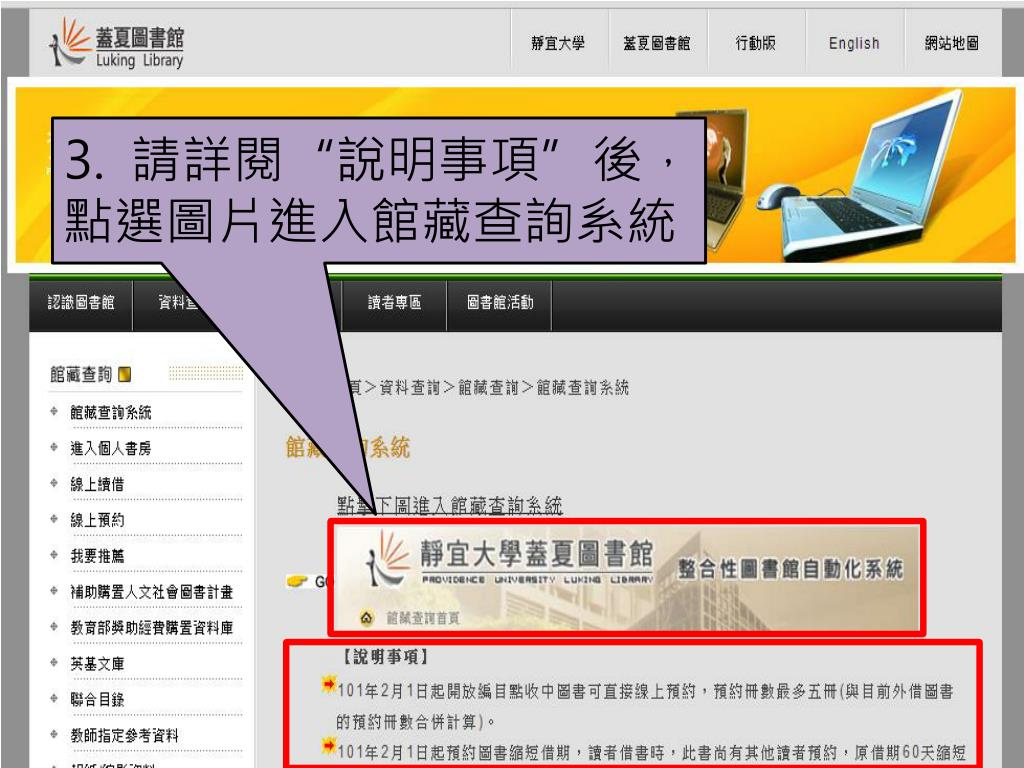Open the 認識圖書館 menu
Screen dimensions: 1024x768
[81, 302]
